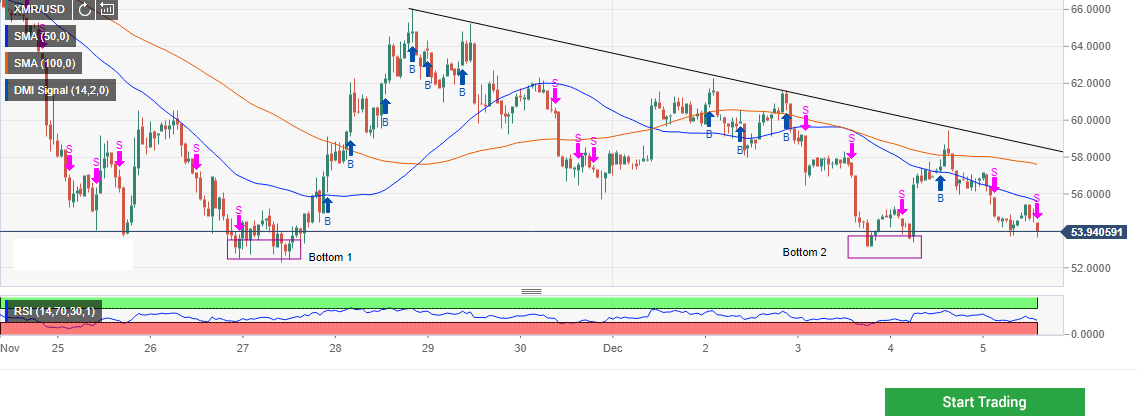Click the current price tag 53.940591

click(1097, 233)
